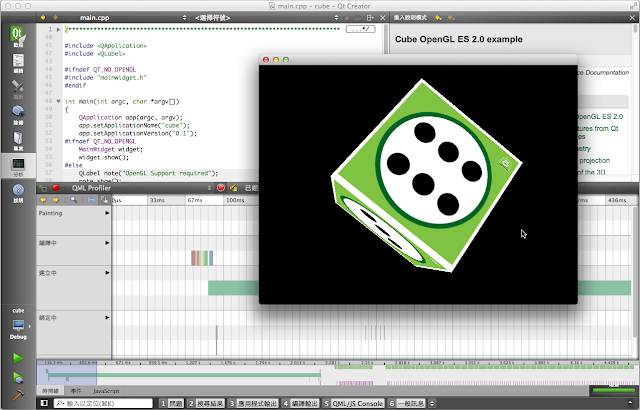Viewport: 640px width, 410px height.
Task: Close the main.cpp editor document
Action: click(x=382, y=18)
